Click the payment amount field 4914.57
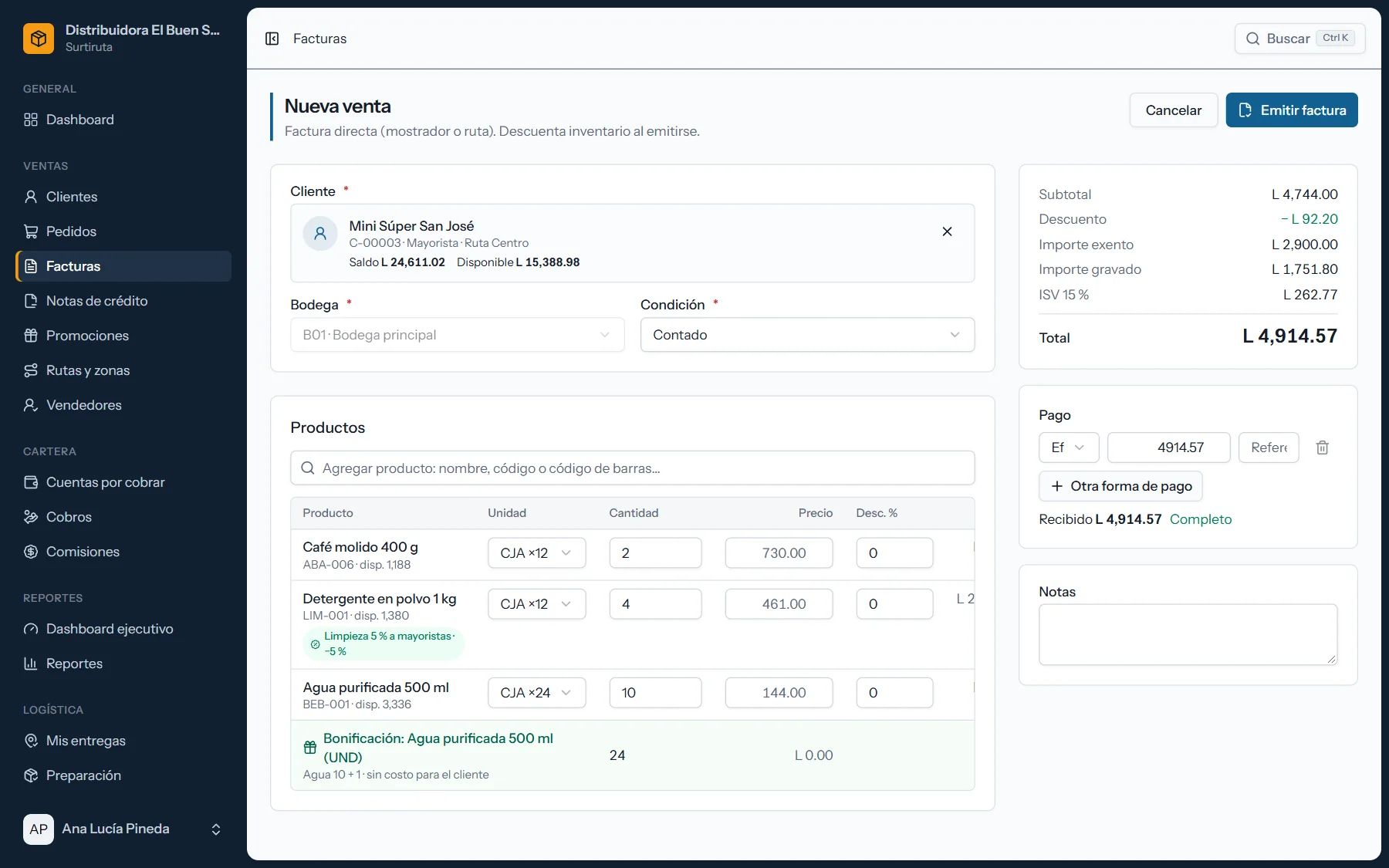Image resolution: width=1389 pixels, height=868 pixels. 1169,448
